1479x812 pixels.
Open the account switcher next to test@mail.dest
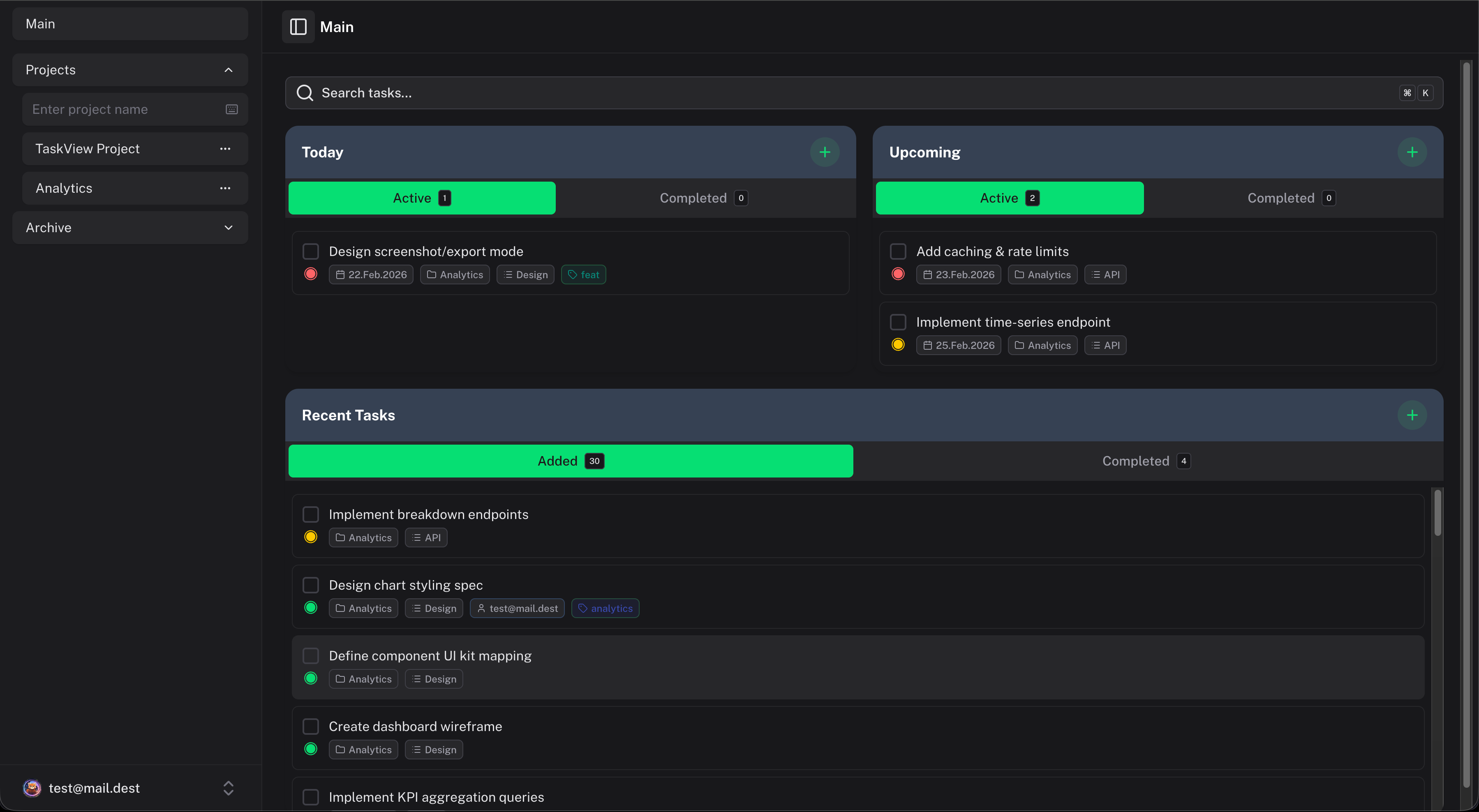pyautogui.click(x=228, y=788)
